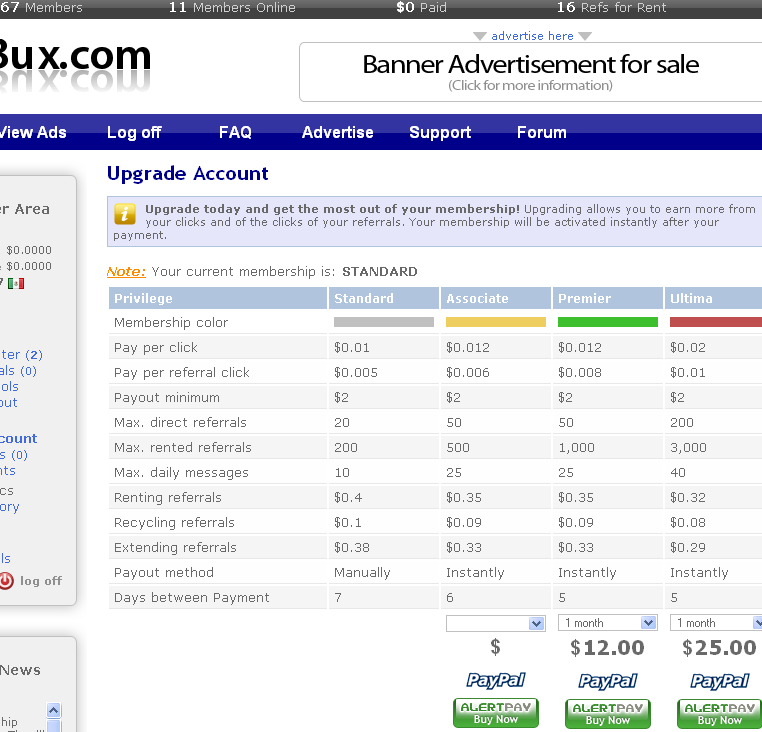
Task: Open the Premier 1 month dropdown
Action: (x=607, y=623)
